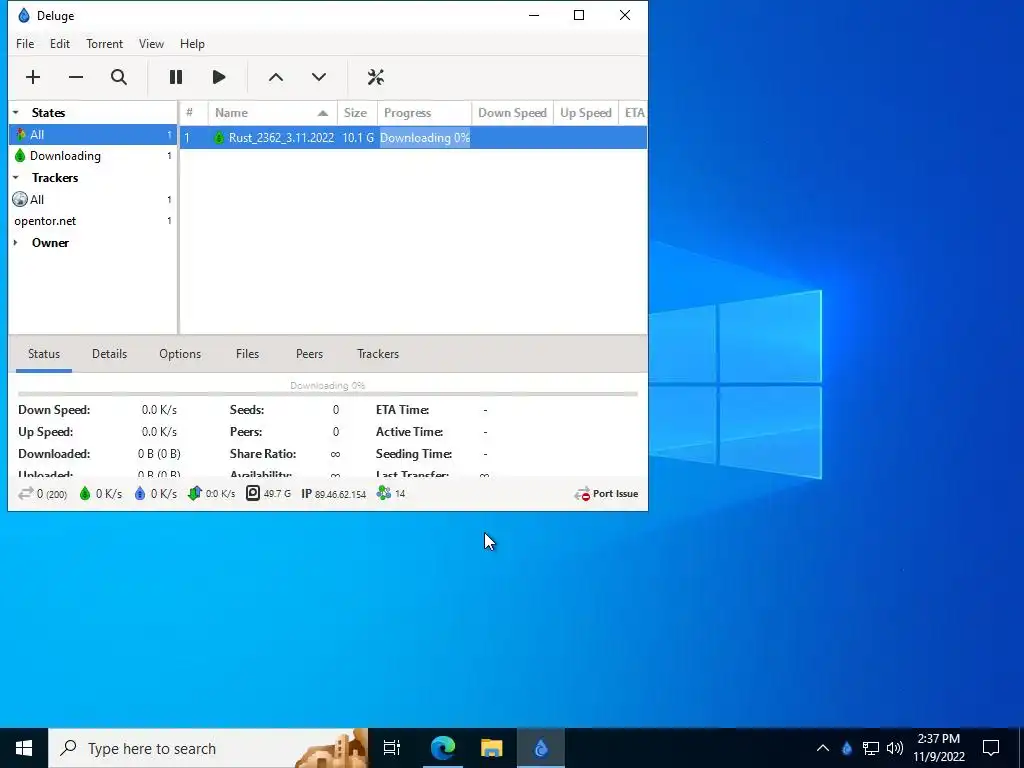Select the All states filter
This screenshot has height=768, width=1024.
[93, 135]
